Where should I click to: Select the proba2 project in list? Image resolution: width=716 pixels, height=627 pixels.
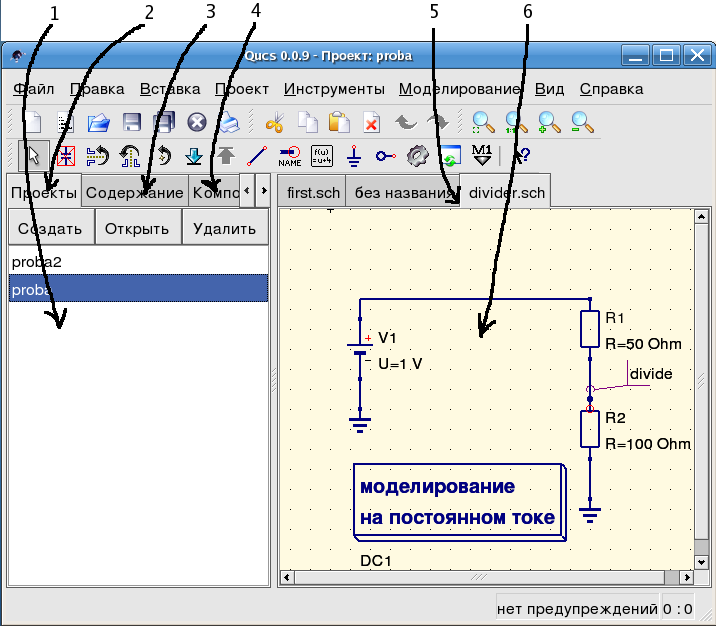point(138,262)
